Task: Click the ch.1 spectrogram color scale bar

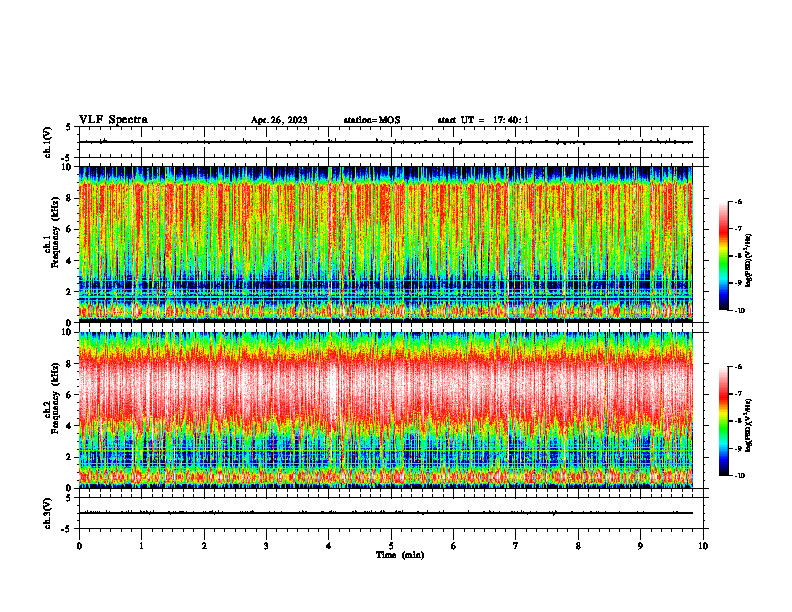Action: click(723, 256)
